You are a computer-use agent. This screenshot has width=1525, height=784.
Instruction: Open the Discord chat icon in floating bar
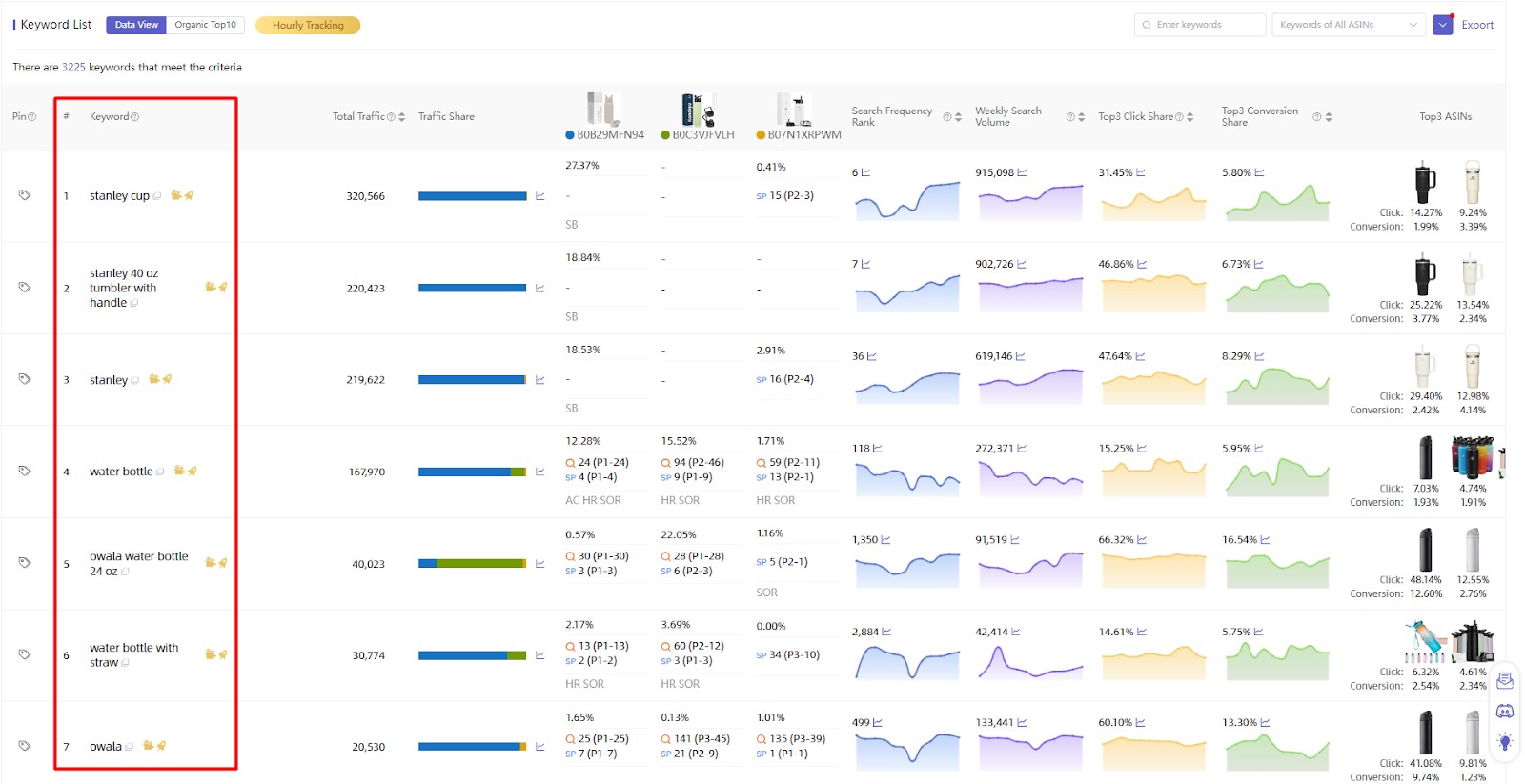pos(1505,711)
